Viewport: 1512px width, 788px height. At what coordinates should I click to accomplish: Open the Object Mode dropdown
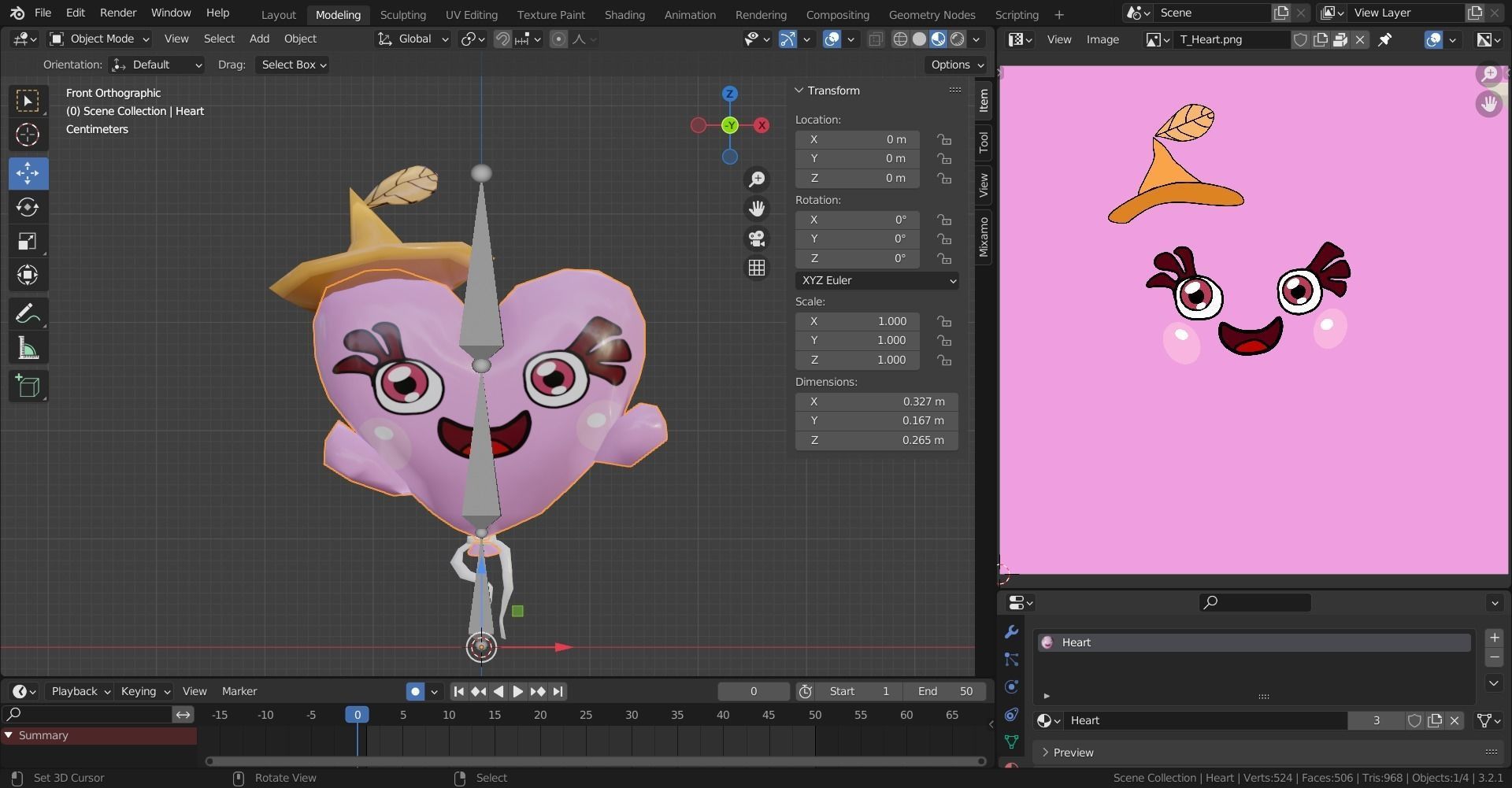[99, 39]
